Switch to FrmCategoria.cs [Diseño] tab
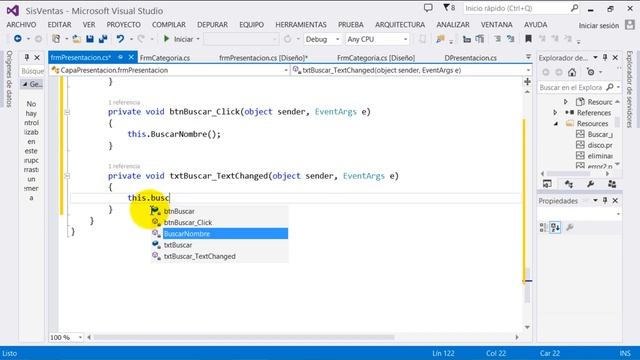This screenshot has height=360, width=640. coord(376,58)
